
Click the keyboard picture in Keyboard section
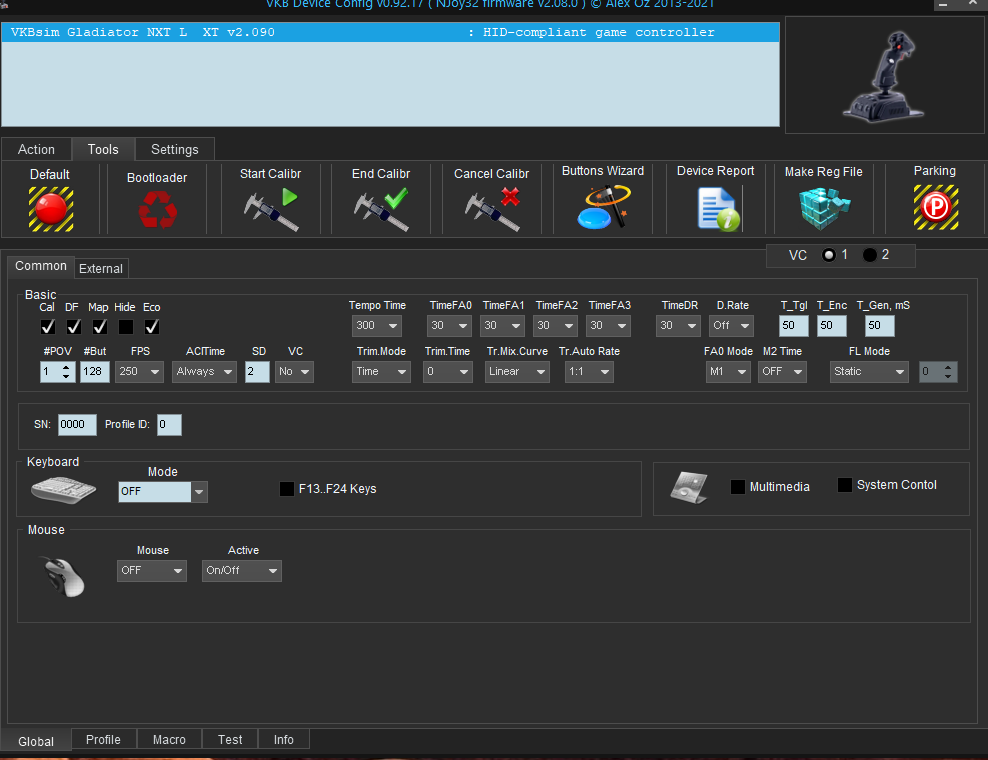click(63, 490)
